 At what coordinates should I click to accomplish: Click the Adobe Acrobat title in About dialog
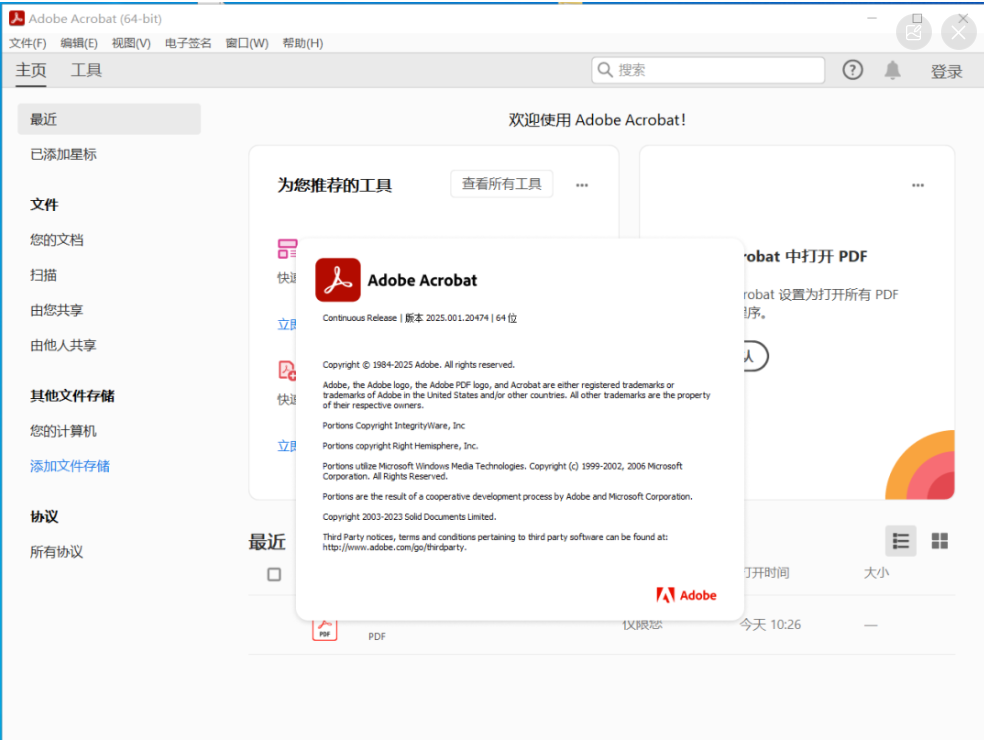(422, 281)
